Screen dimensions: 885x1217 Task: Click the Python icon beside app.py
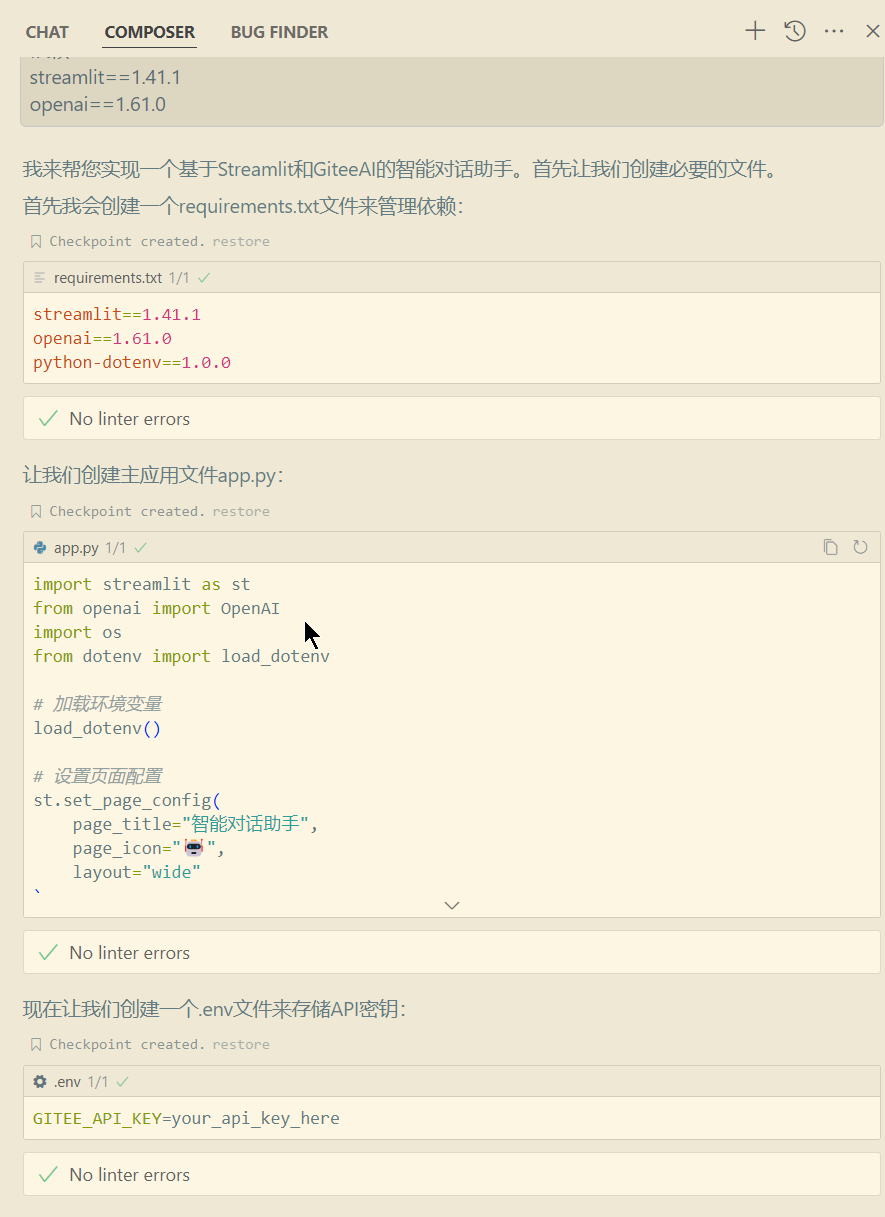tap(40, 548)
